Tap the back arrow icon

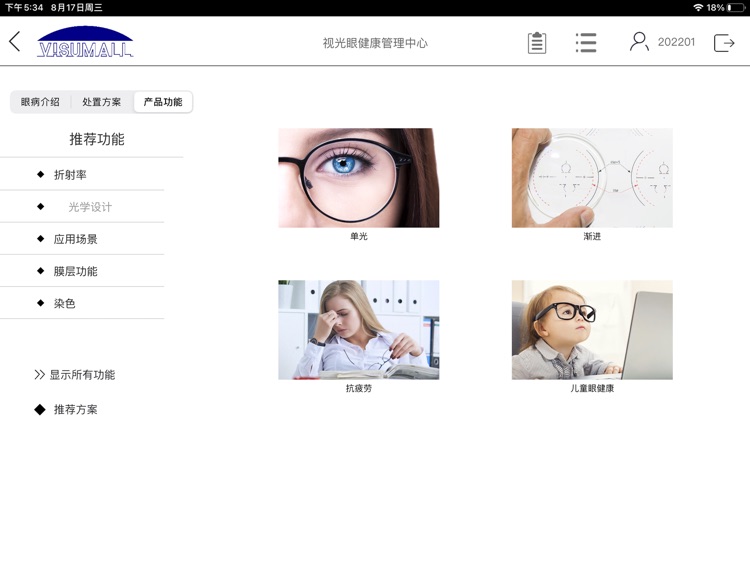(x=15, y=42)
